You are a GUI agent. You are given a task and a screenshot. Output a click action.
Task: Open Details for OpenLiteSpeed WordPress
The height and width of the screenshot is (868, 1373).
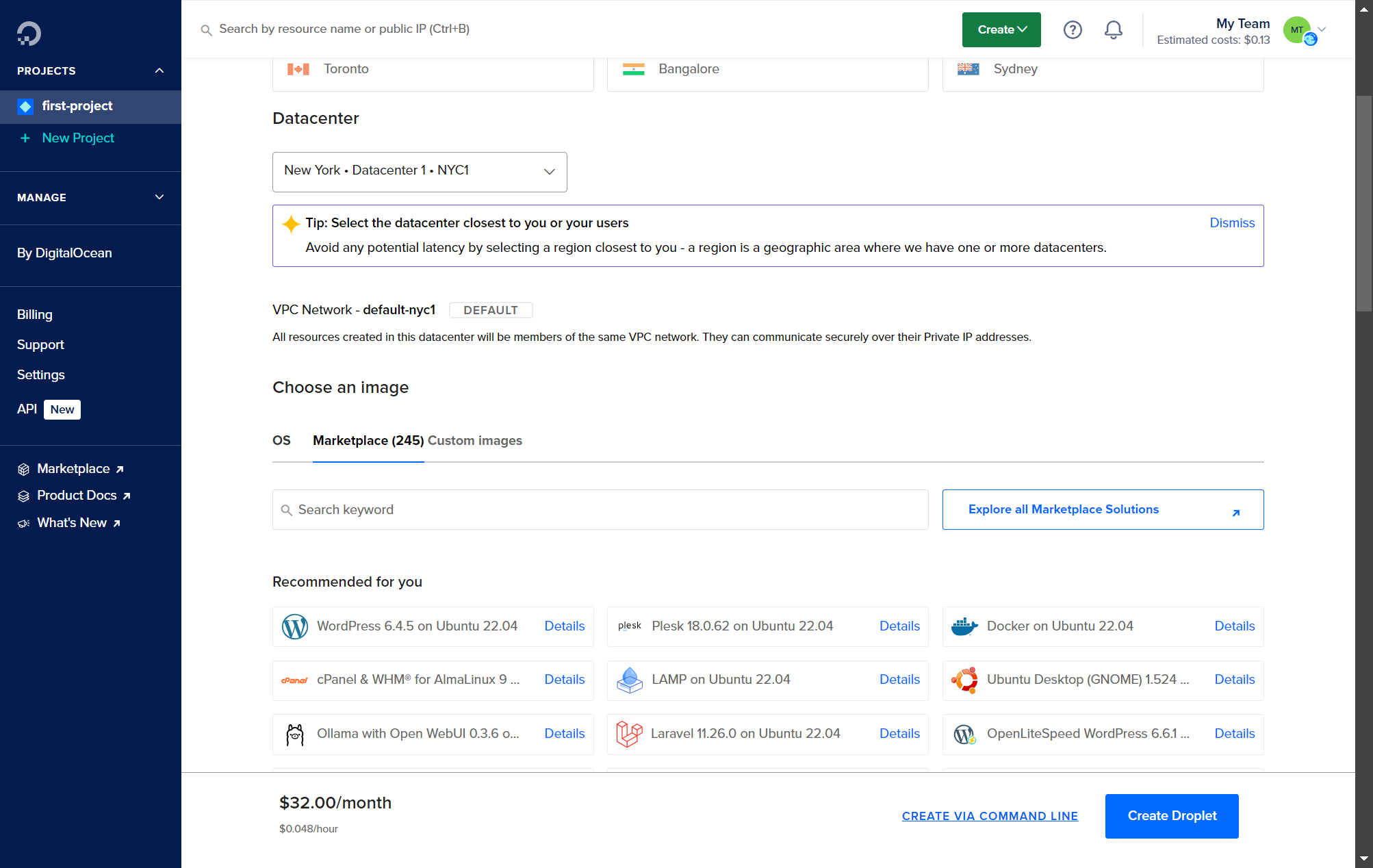pyautogui.click(x=1235, y=734)
